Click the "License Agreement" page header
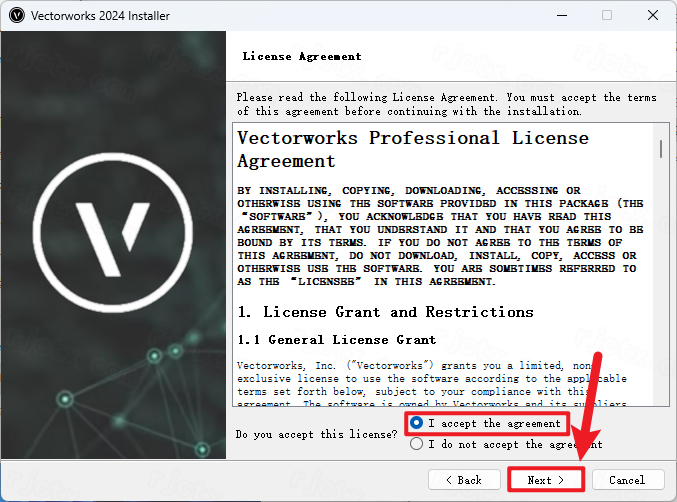The width and height of the screenshot is (677, 502). 302,57
